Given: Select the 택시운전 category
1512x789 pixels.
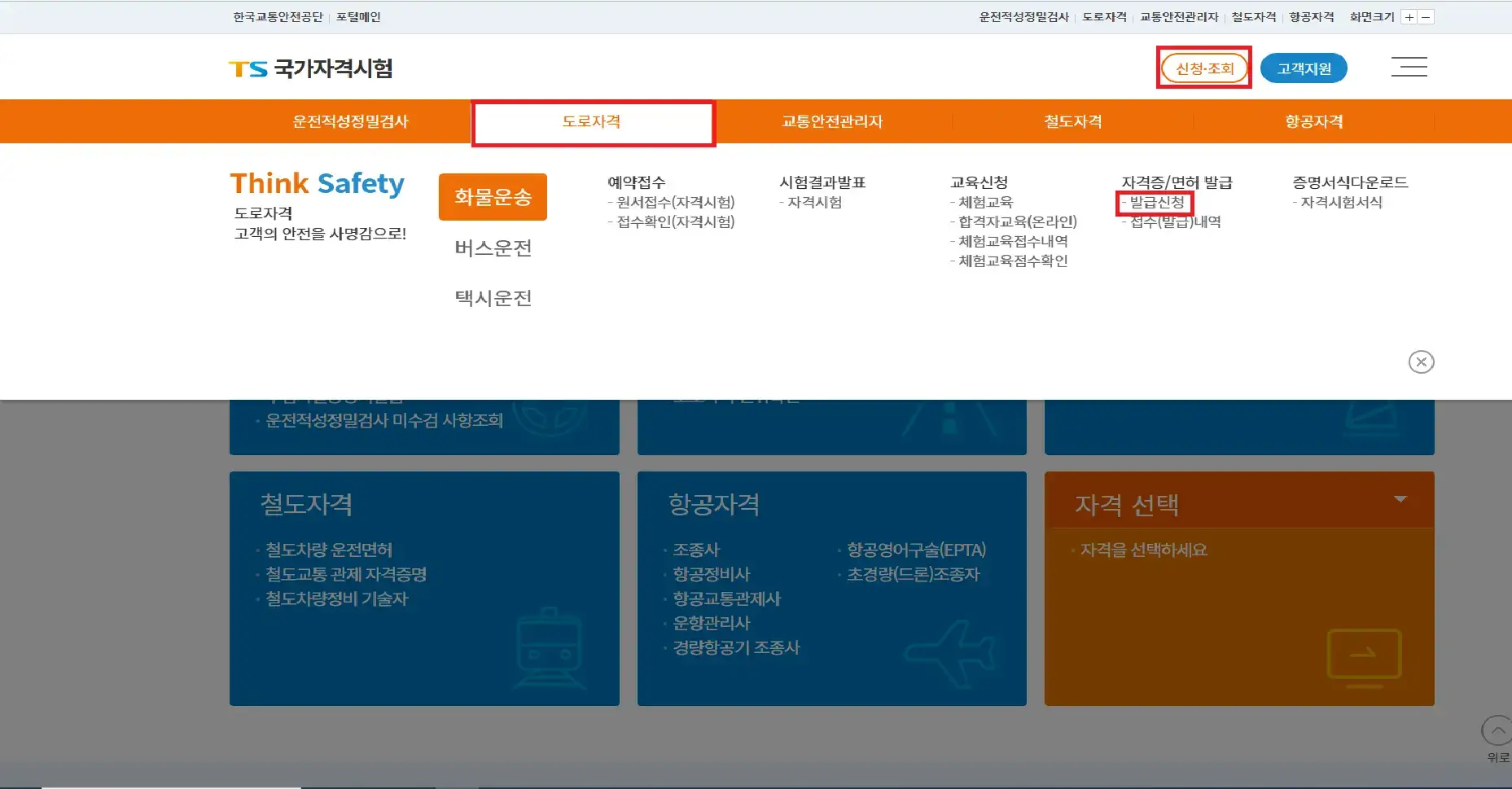Looking at the screenshot, I should (x=493, y=298).
